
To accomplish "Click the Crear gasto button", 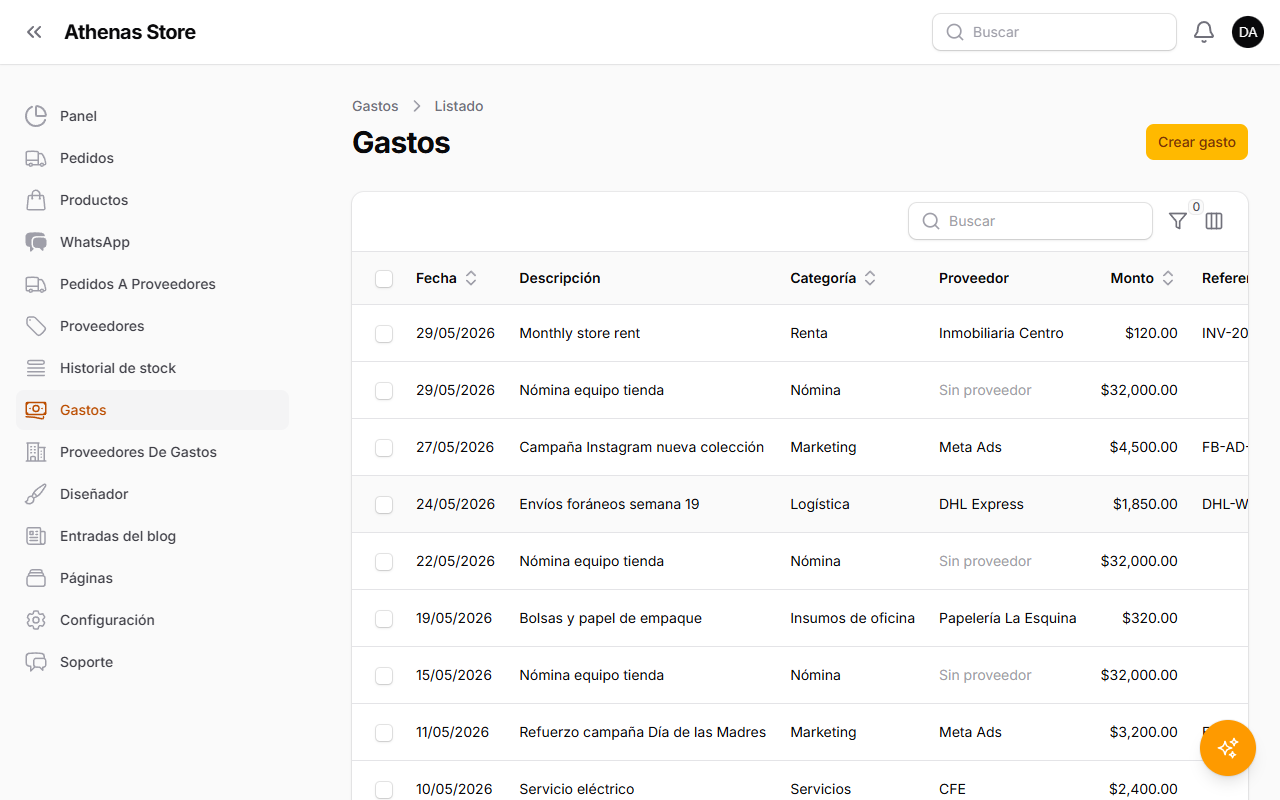I will 1197,142.
